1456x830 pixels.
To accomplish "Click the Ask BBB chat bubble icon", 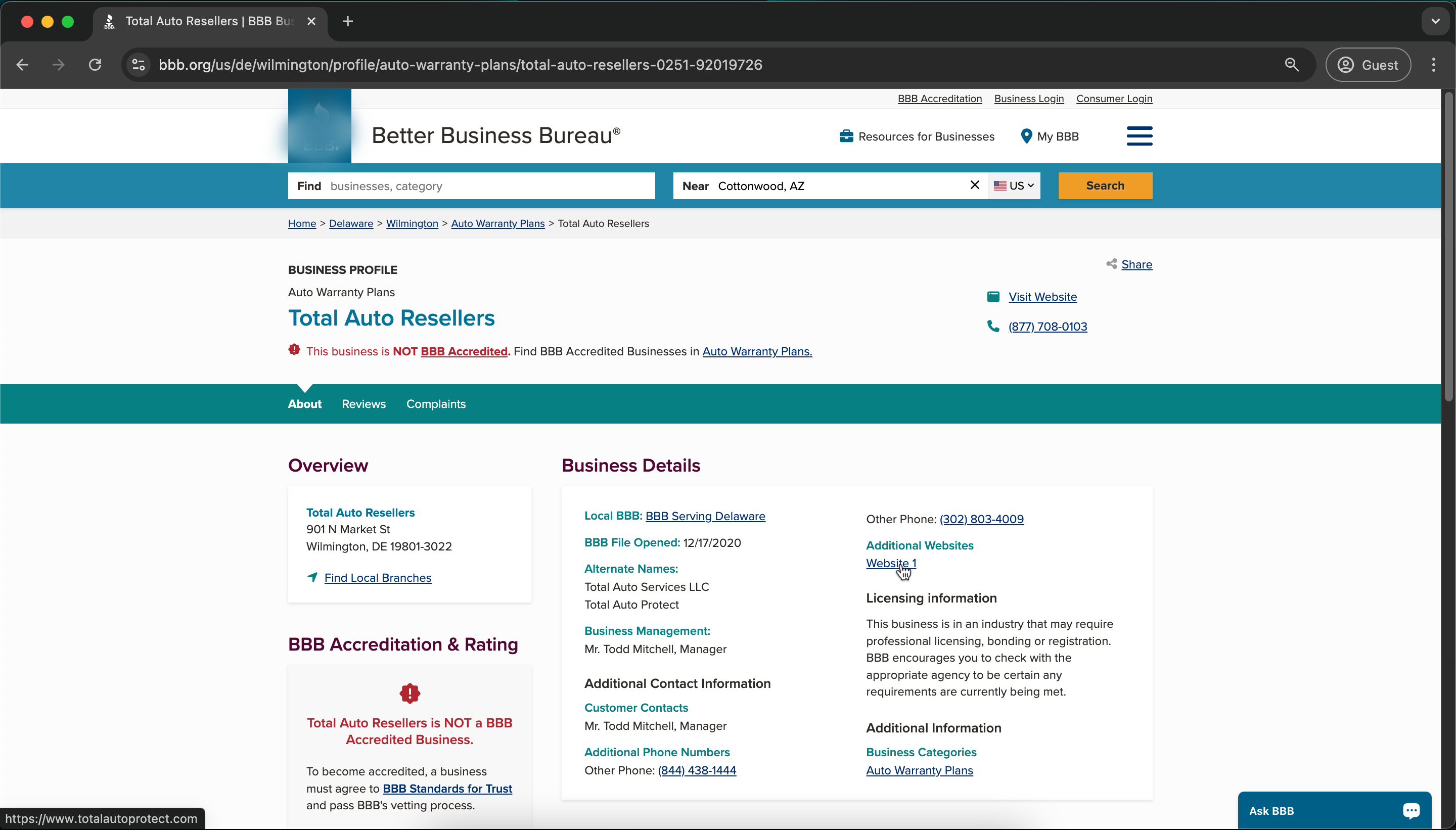I will (1411, 811).
